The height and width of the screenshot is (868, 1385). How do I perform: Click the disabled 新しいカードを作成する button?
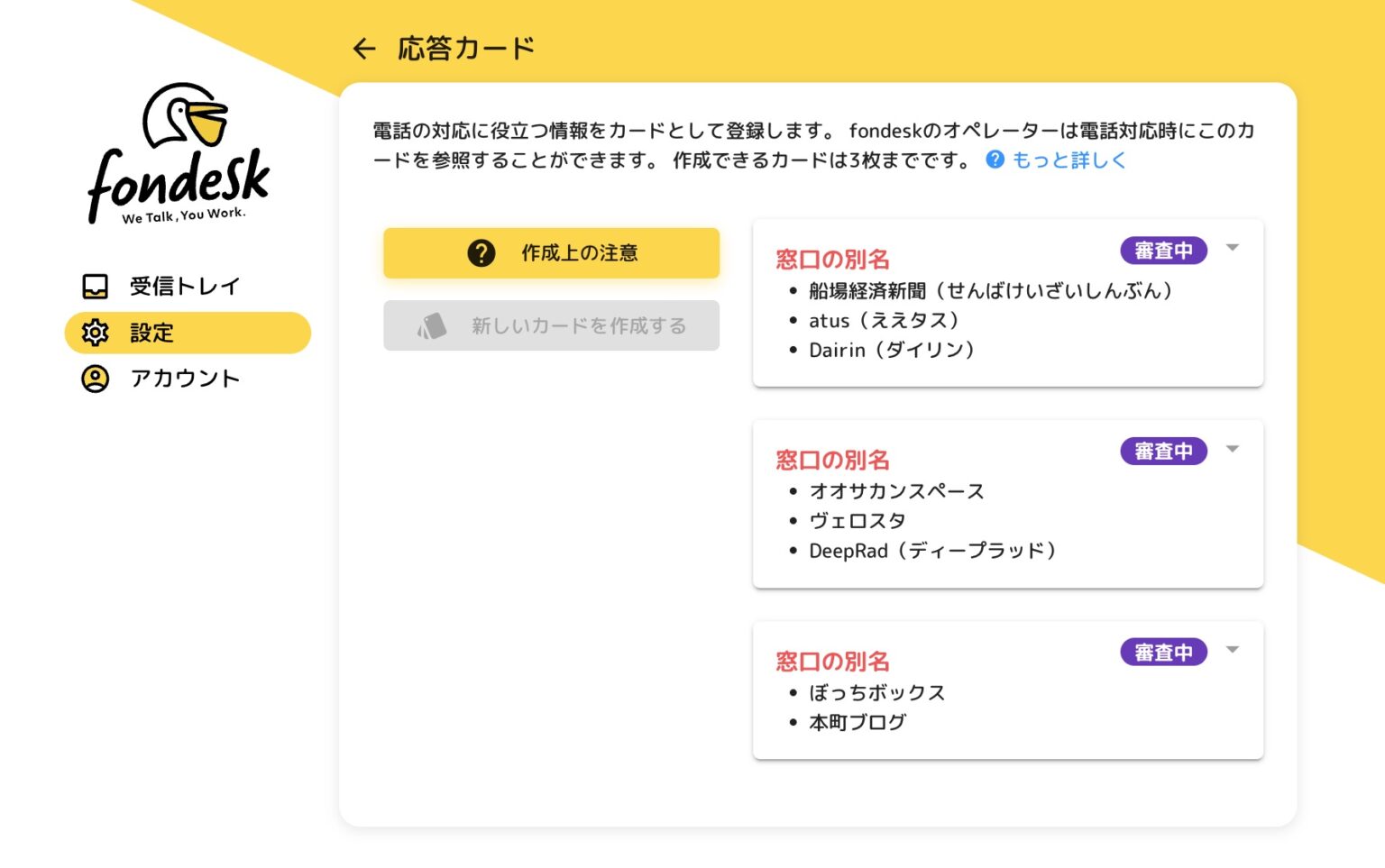[x=552, y=324]
